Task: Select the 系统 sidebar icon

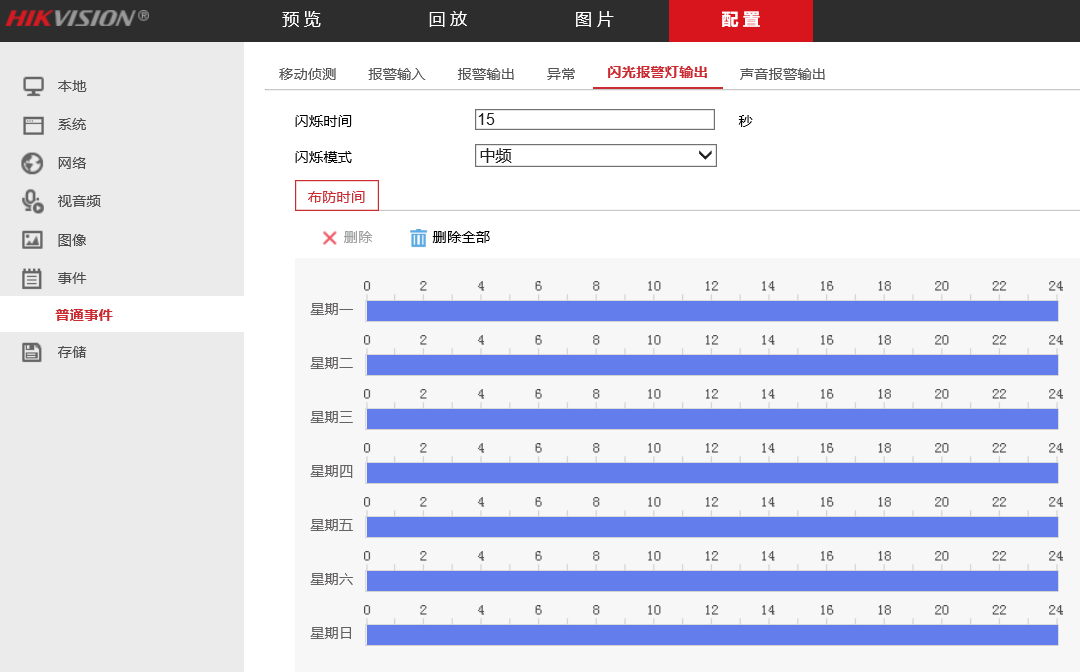Action: tap(32, 124)
